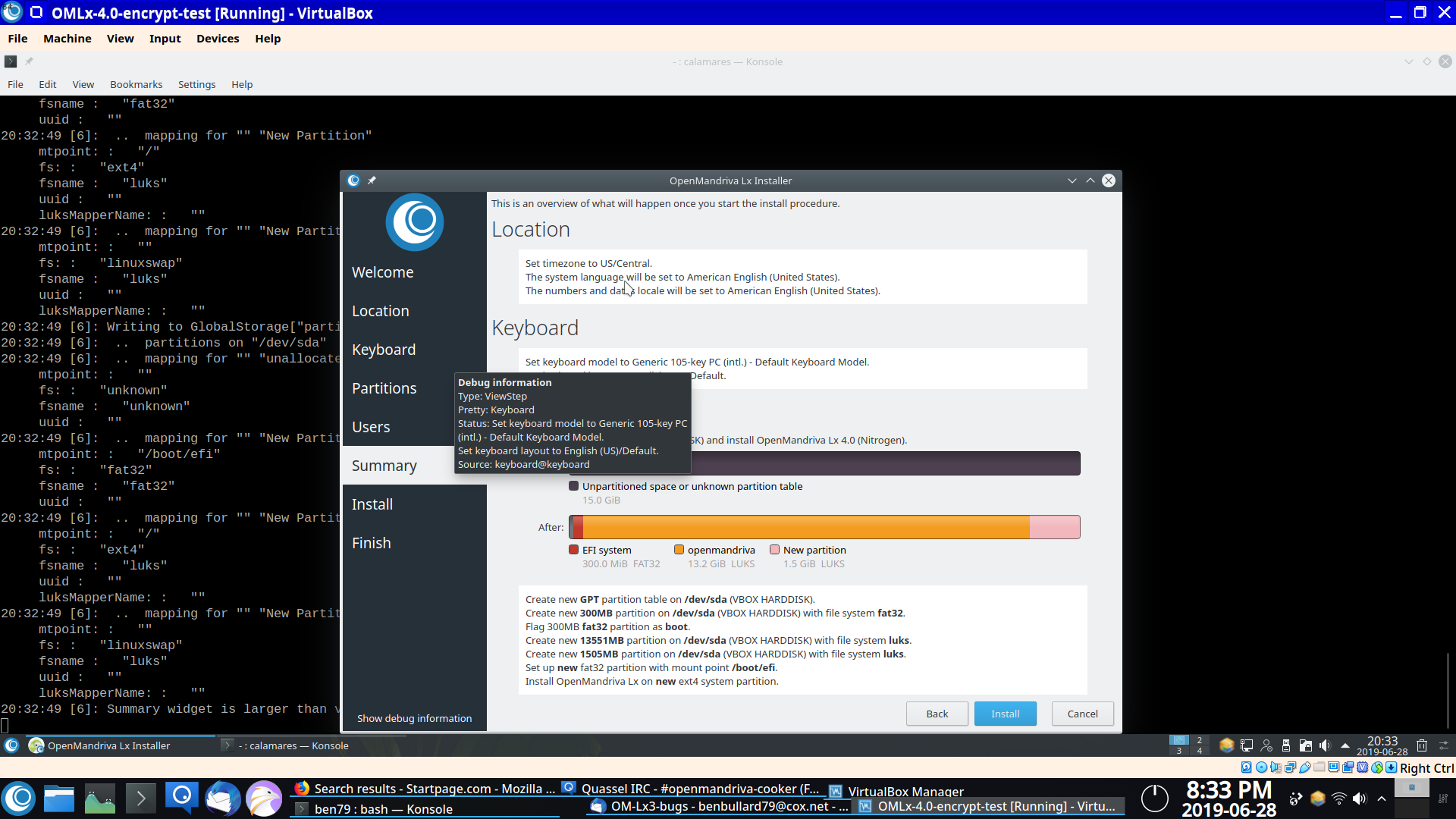Open the VirtualBox Input menu

coord(165,39)
